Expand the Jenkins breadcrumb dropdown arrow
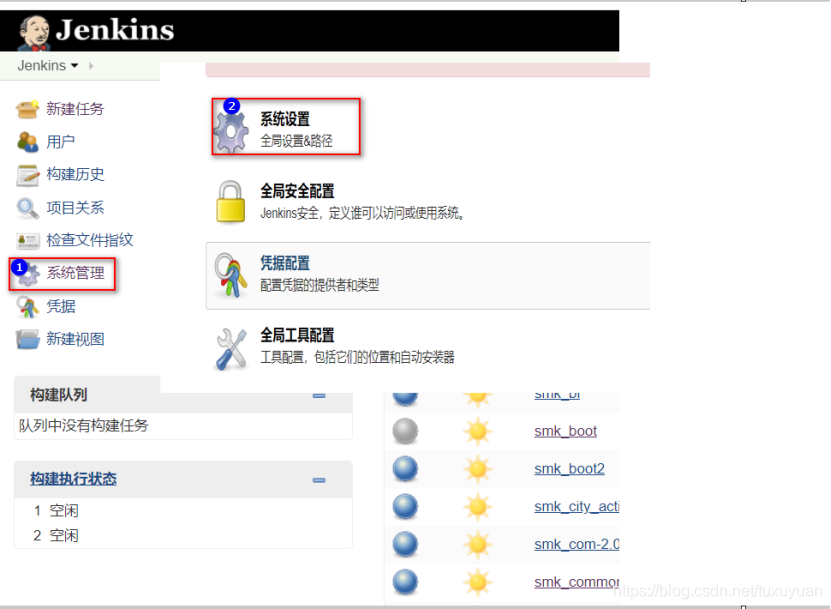The width and height of the screenshot is (831, 609). tap(75, 66)
